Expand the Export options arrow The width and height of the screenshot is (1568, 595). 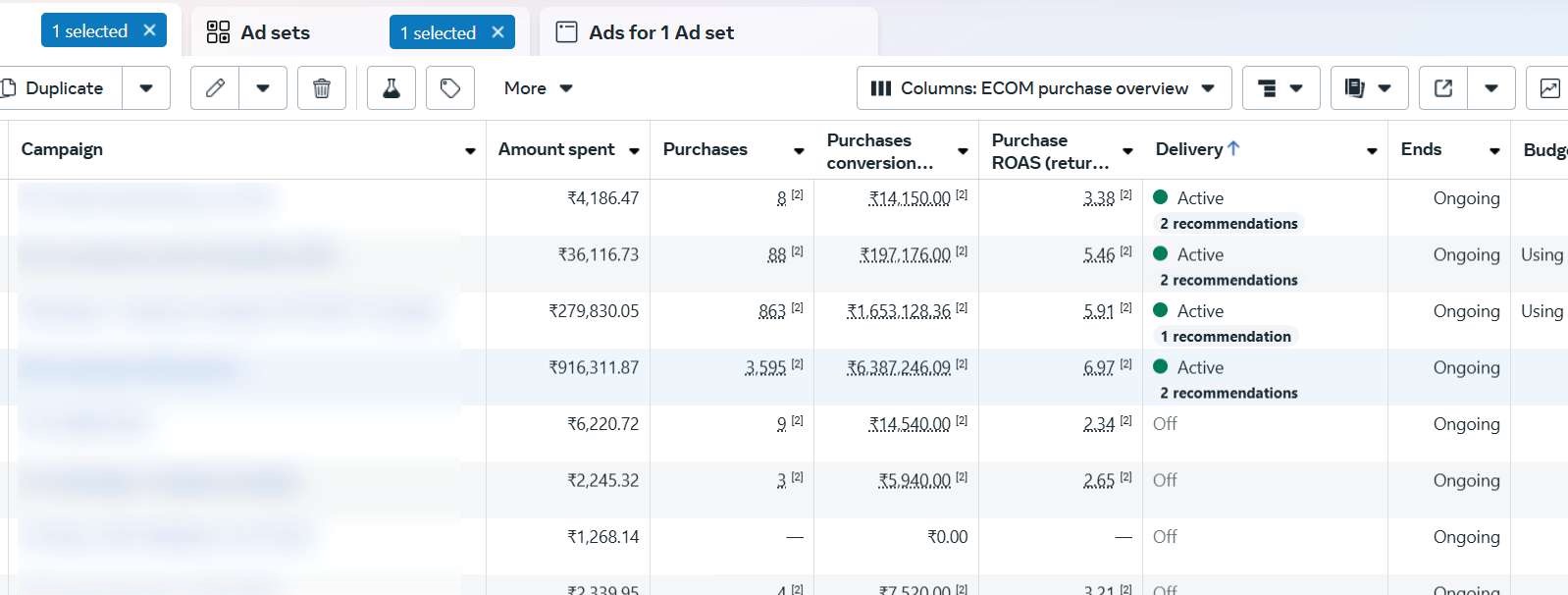pos(1491,88)
